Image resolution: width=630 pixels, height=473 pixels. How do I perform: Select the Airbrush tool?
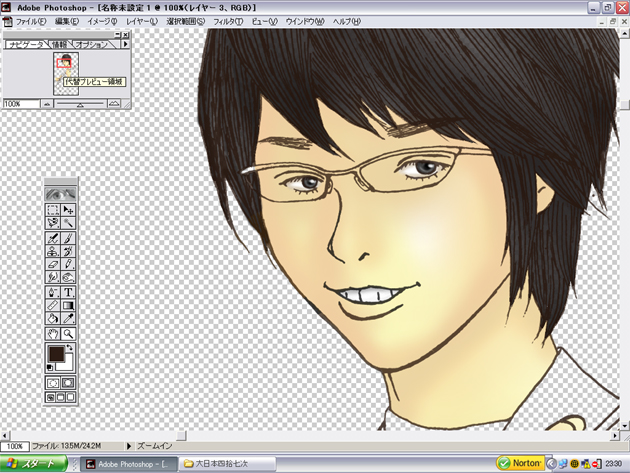[x=53, y=238]
